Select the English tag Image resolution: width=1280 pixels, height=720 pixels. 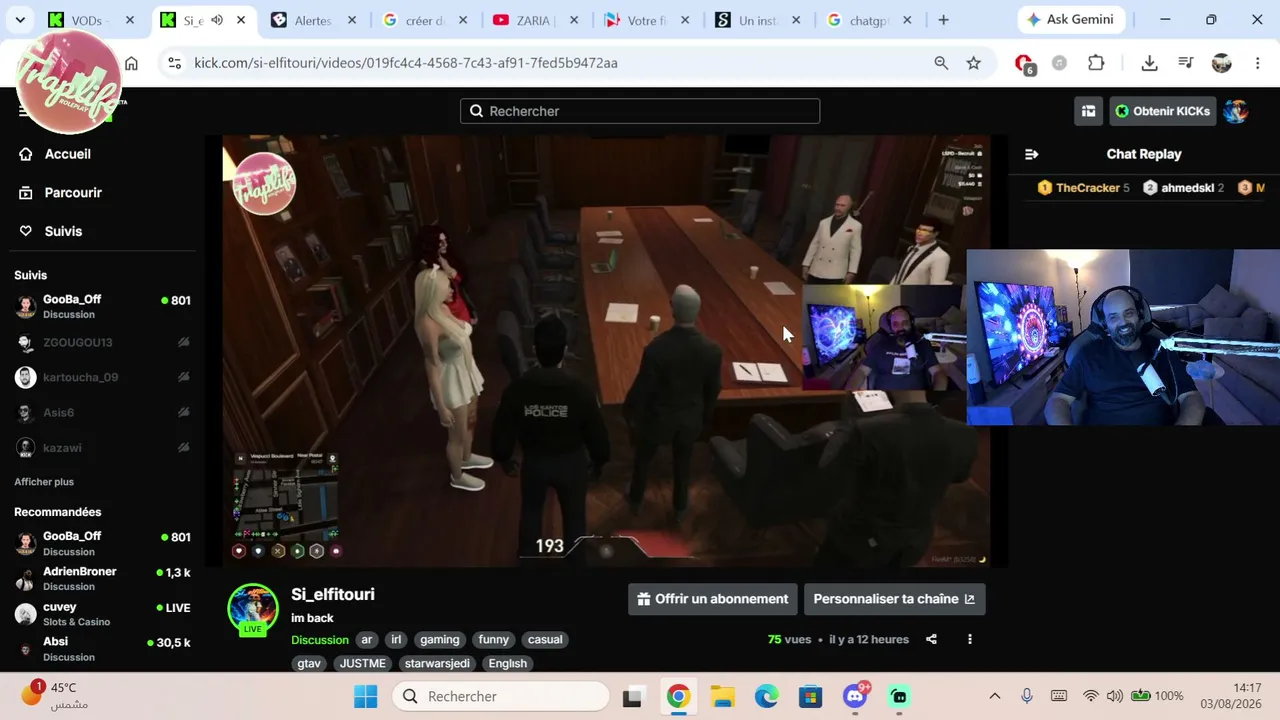coord(508,663)
